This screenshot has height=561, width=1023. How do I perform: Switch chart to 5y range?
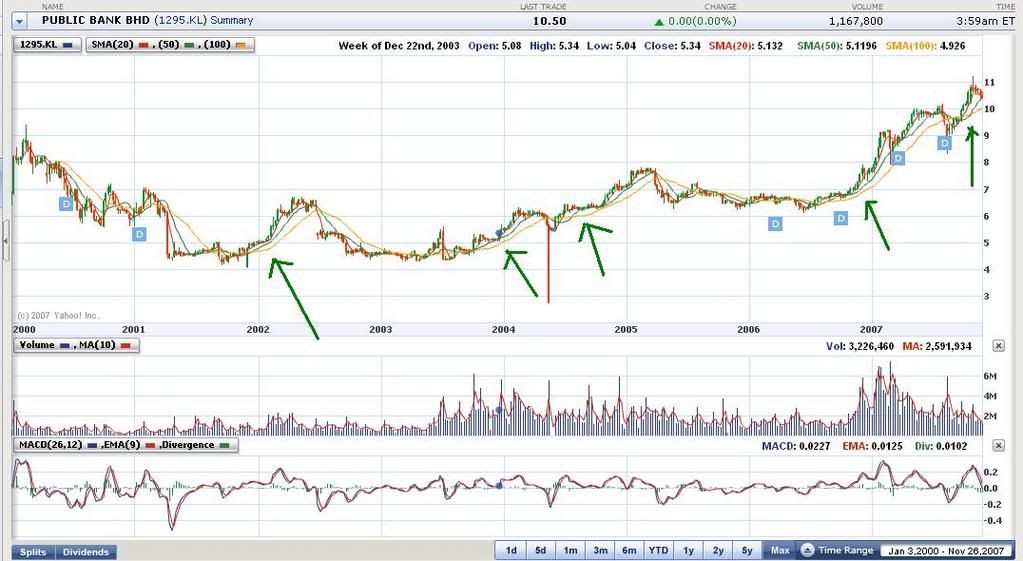click(746, 551)
